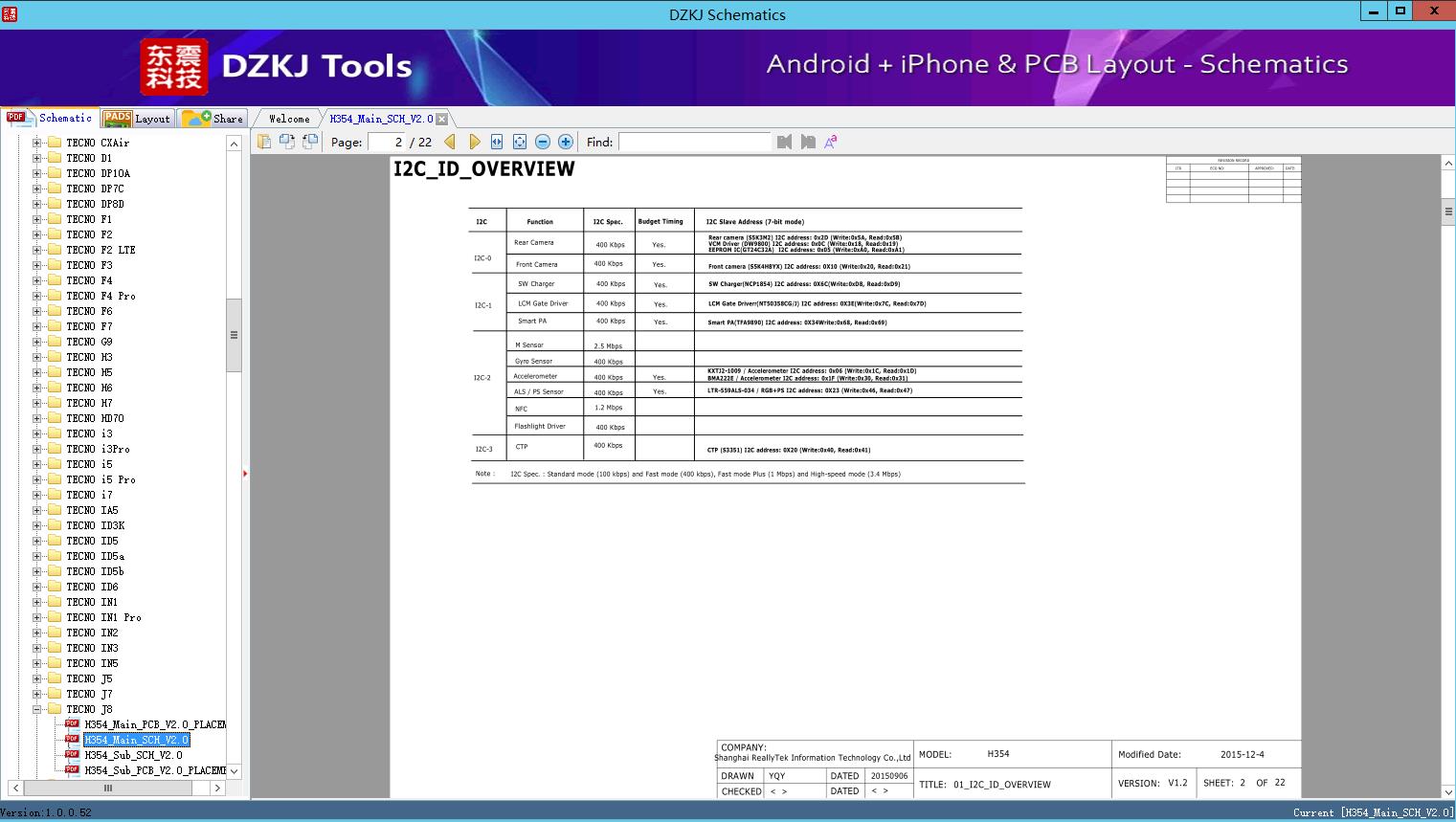1456x822 pixels.
Task: Expand the TECNO H3 folder
Action: click(x=37, y=357)
